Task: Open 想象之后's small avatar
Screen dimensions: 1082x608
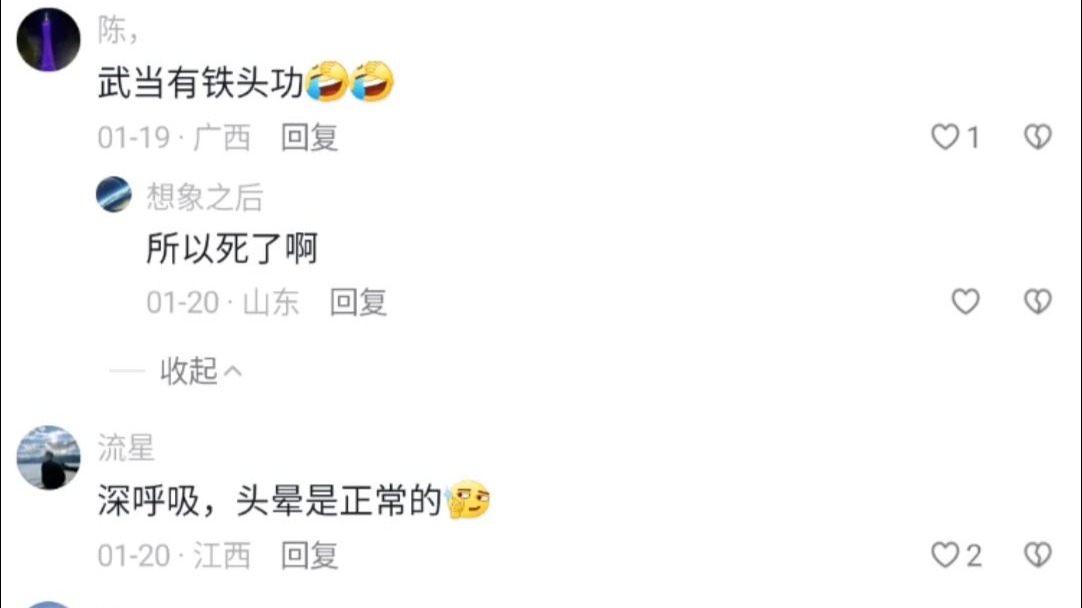Action: [x=114, y=194]
